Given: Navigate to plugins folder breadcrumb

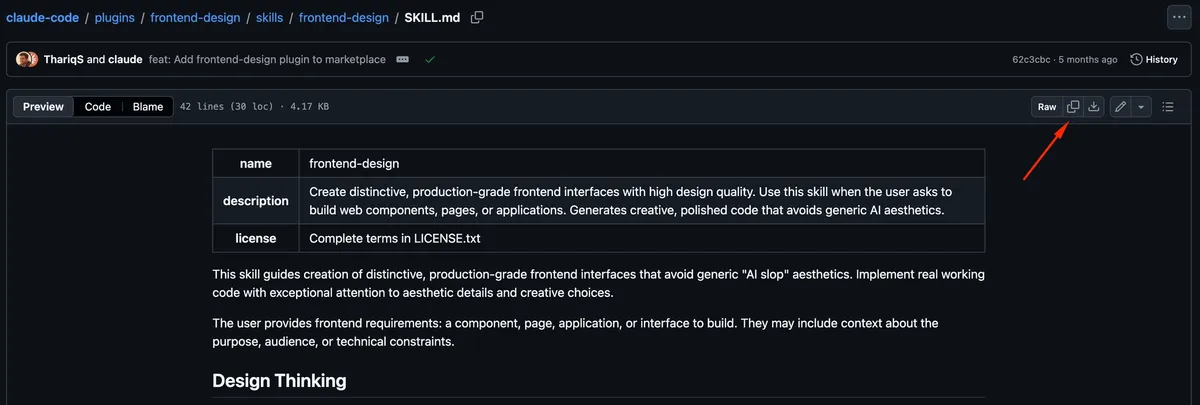Looking at the screenshot, I should coord(115,17).
